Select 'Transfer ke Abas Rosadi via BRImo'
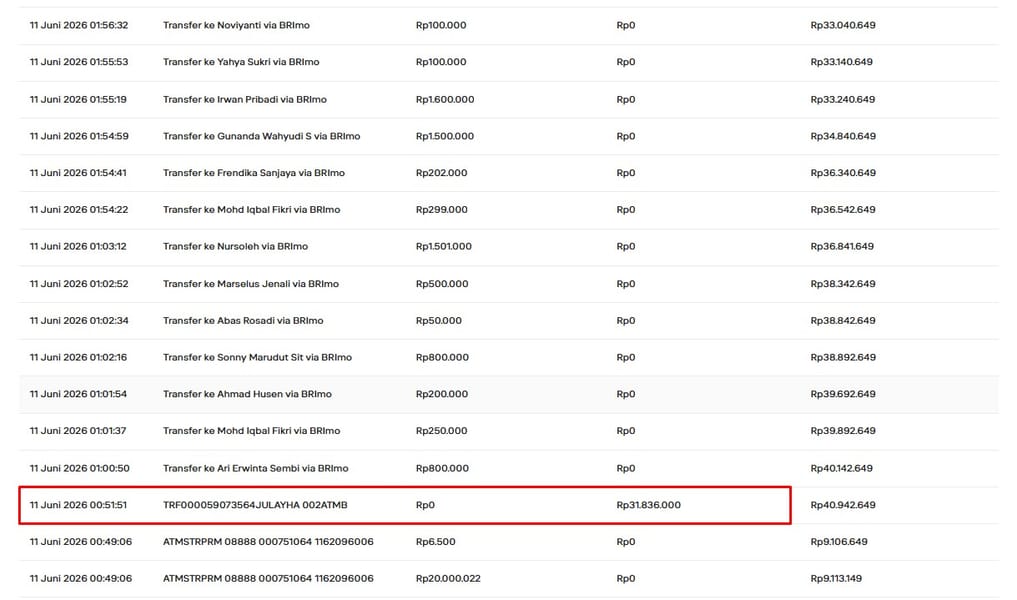Viewport: 1017px width, 600px height. tap(243, 321)
